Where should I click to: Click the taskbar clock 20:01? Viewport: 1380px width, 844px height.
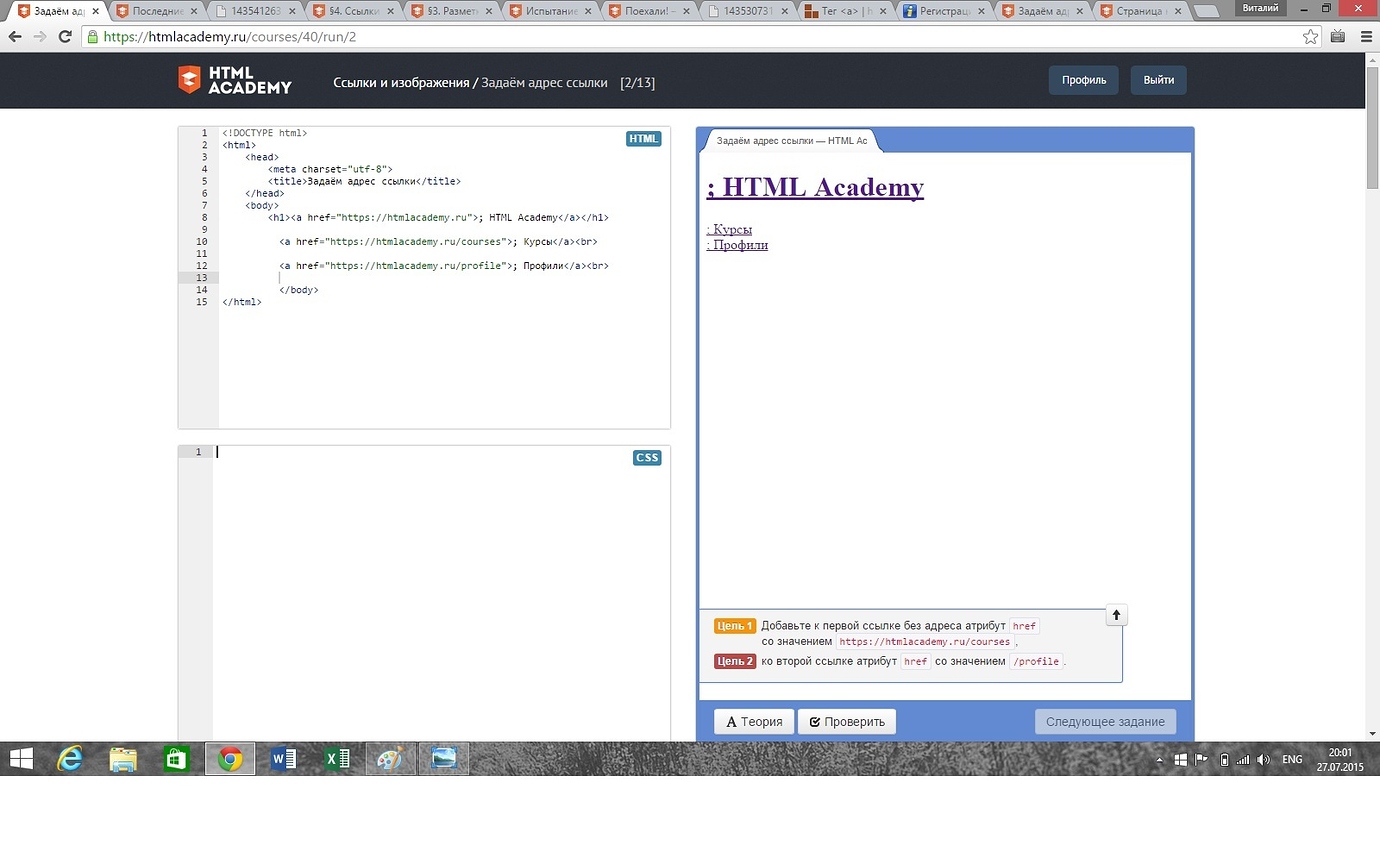[x=1340, y=753]
